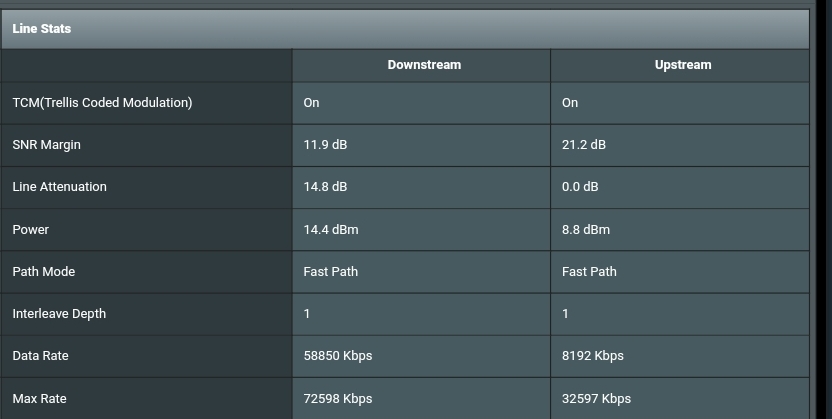
Task: Select upstream data rate 8192 Kbps
Action: tap(593, 355)
